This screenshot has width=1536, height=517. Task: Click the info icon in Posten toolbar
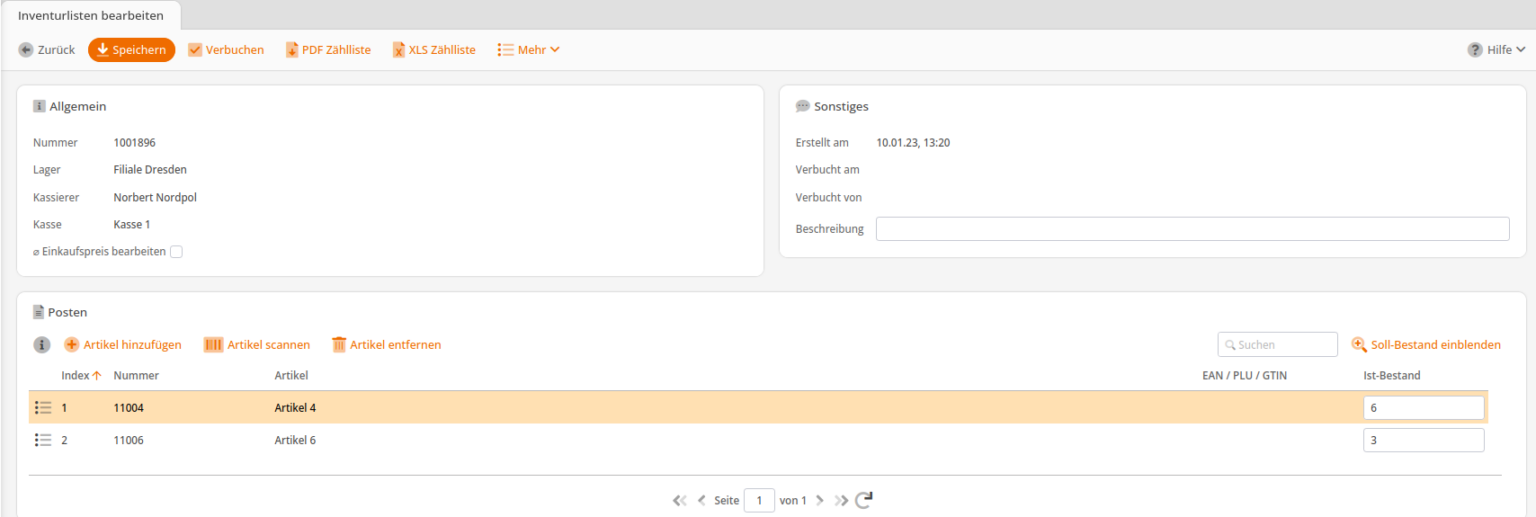point(42,345)
